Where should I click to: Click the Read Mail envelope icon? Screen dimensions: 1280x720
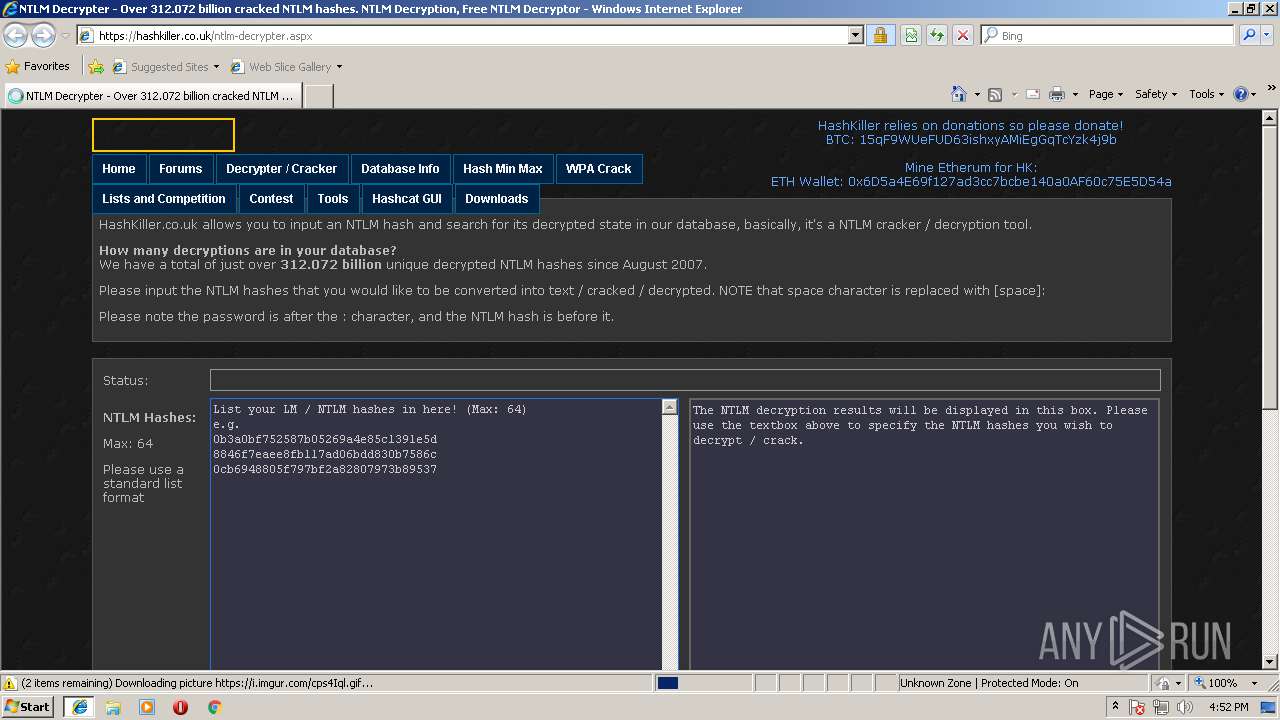(x=1032, y=94)
